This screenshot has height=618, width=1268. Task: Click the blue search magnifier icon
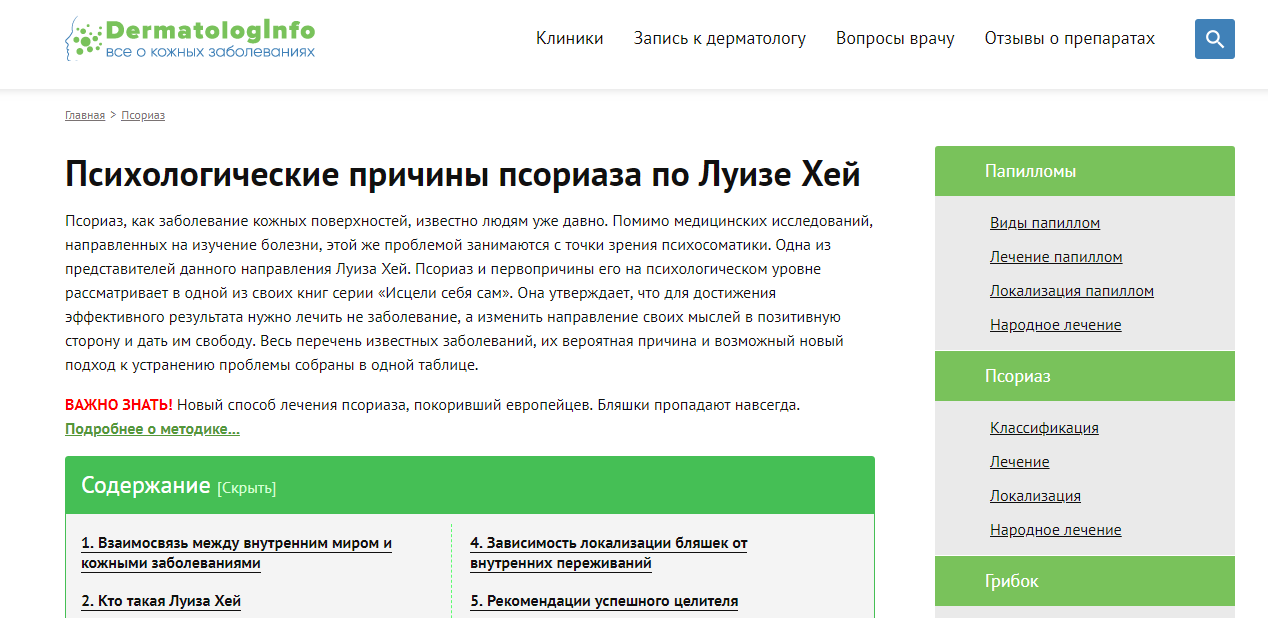[1214, 39]
